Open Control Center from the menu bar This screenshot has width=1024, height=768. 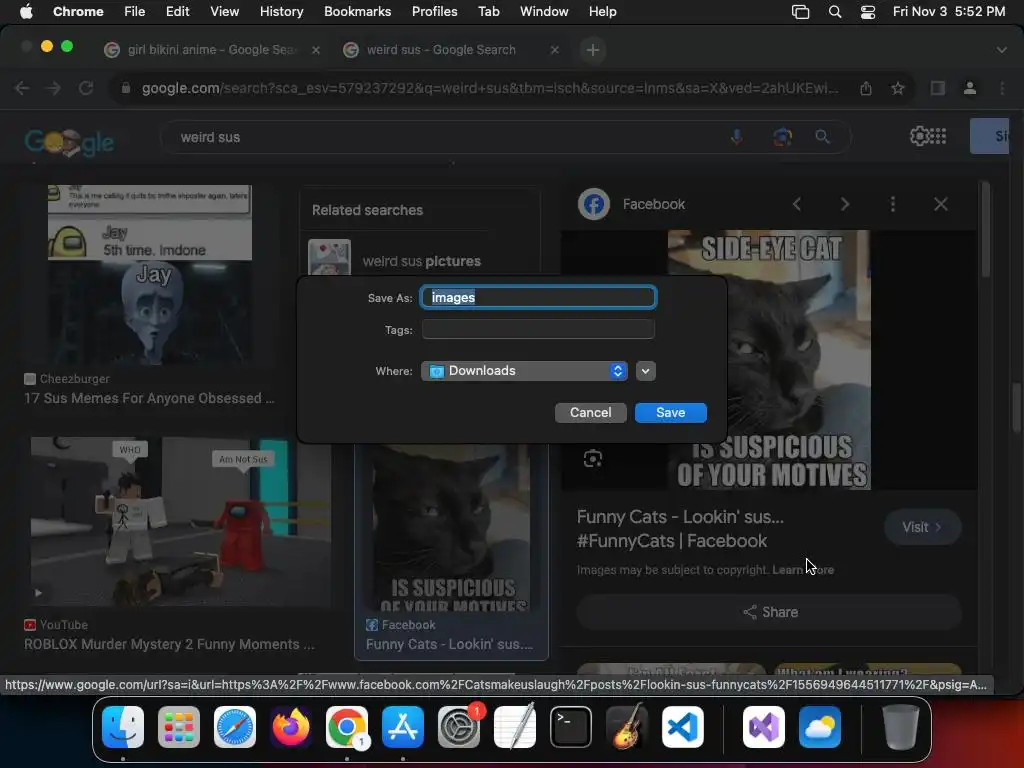pyautogui.click(x=867, y=11)
